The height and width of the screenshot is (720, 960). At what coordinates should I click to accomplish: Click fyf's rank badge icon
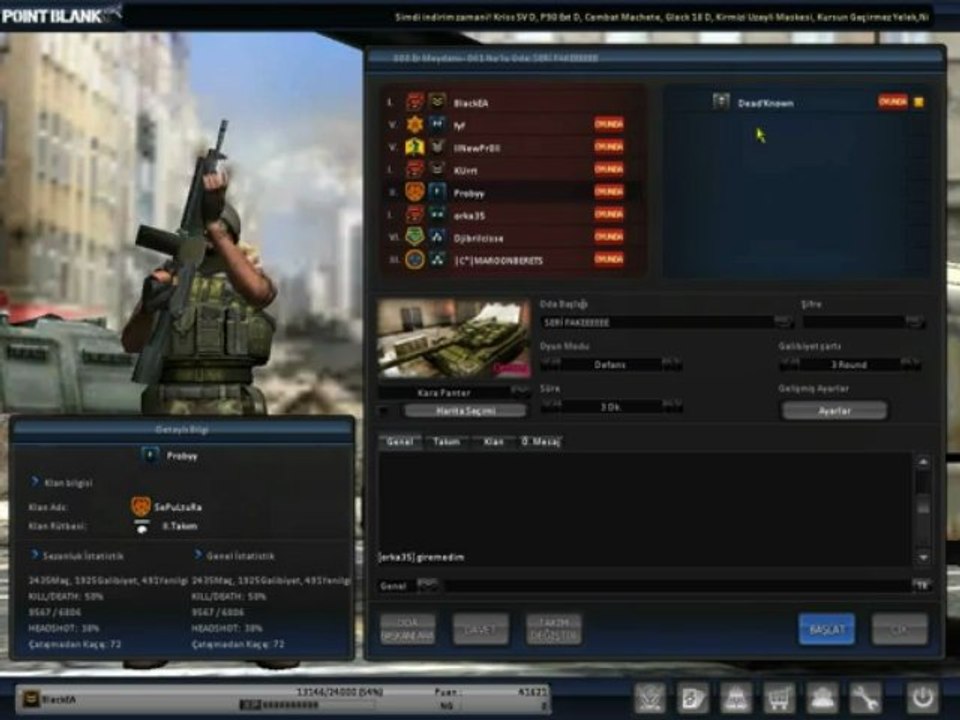437,124
